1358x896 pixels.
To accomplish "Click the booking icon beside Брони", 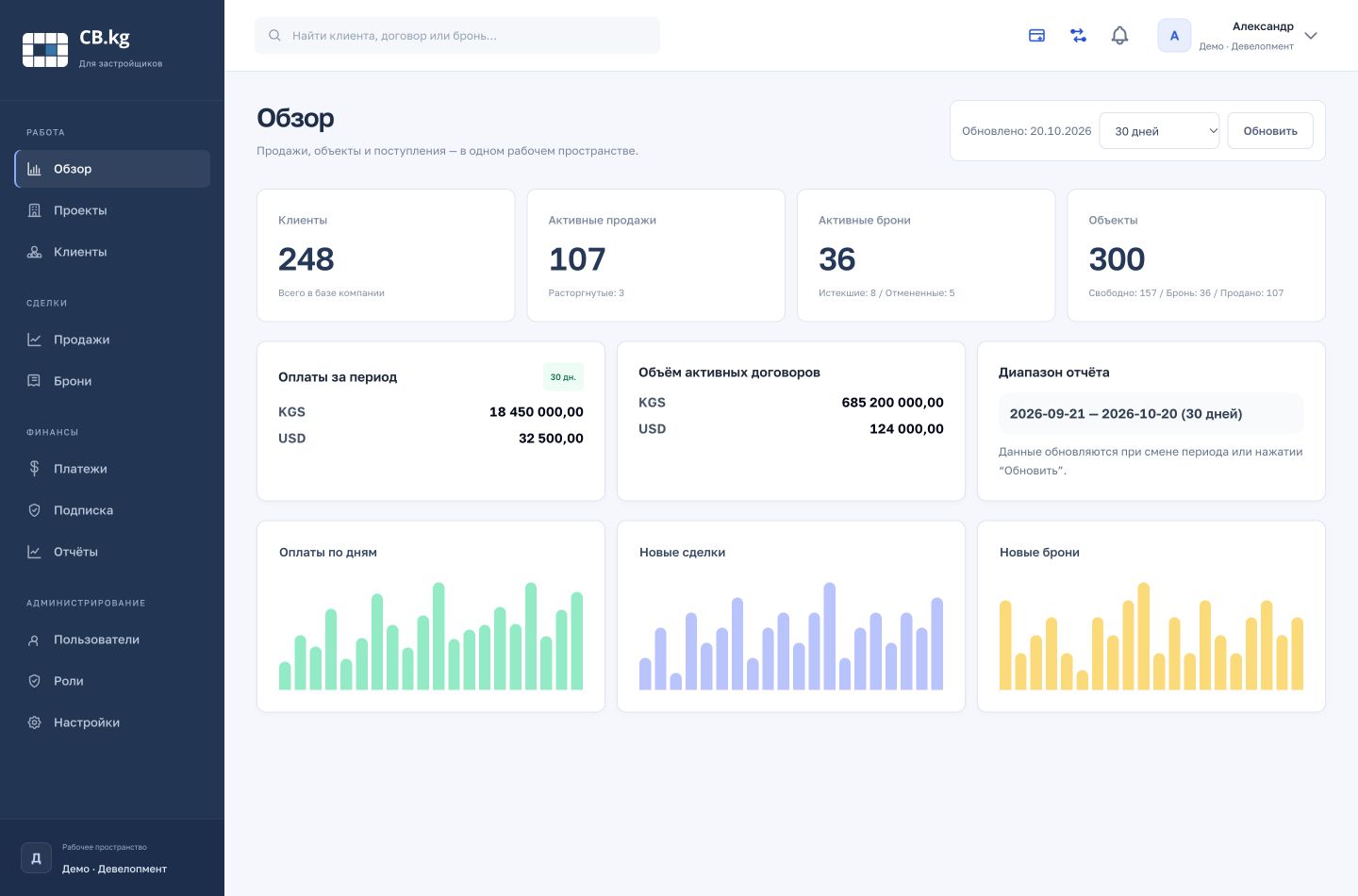I will pos(34,381).
